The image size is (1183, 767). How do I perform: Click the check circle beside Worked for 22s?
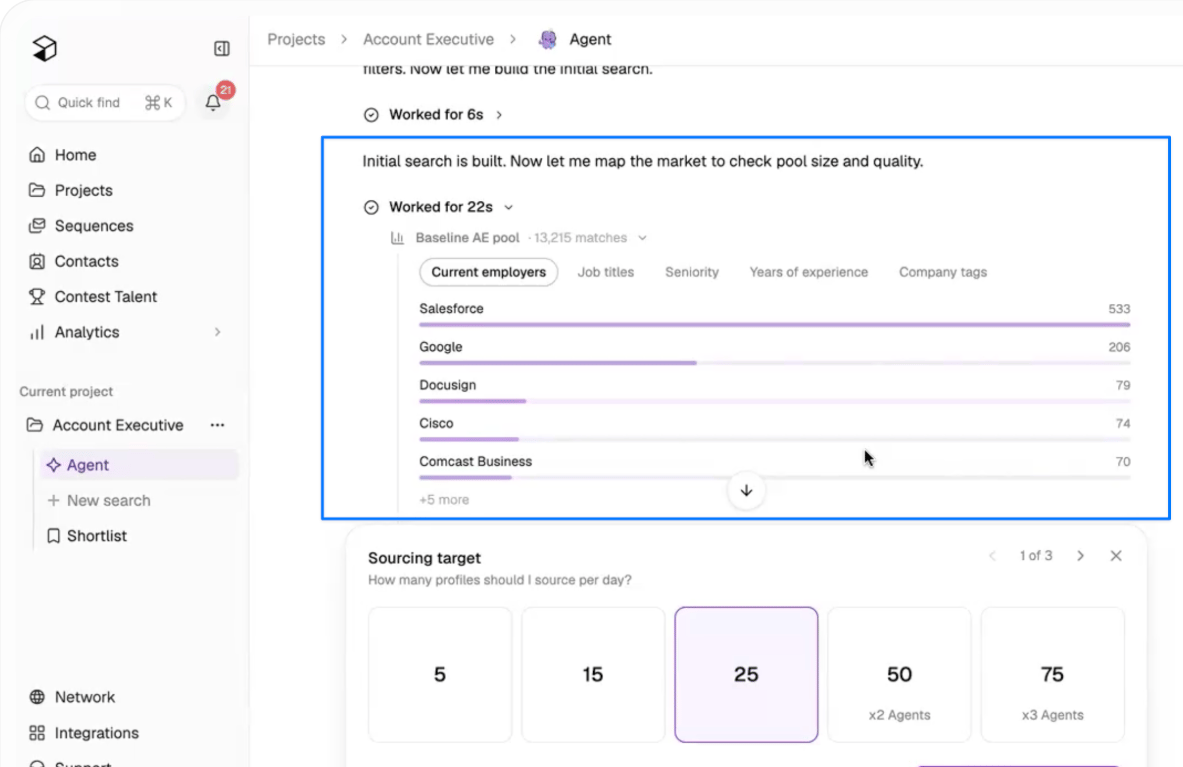[371, 207]
